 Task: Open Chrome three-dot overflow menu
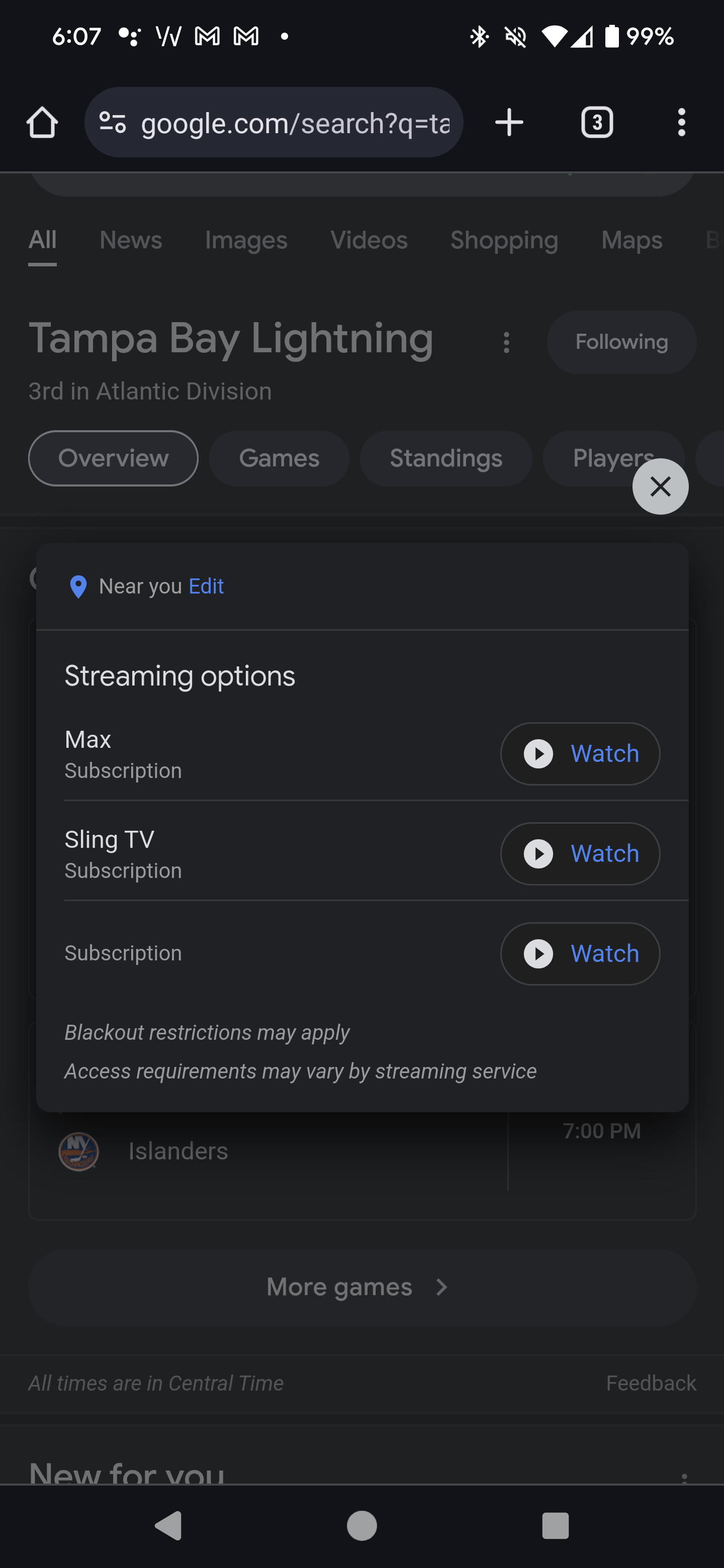click(x=681, y=123)
